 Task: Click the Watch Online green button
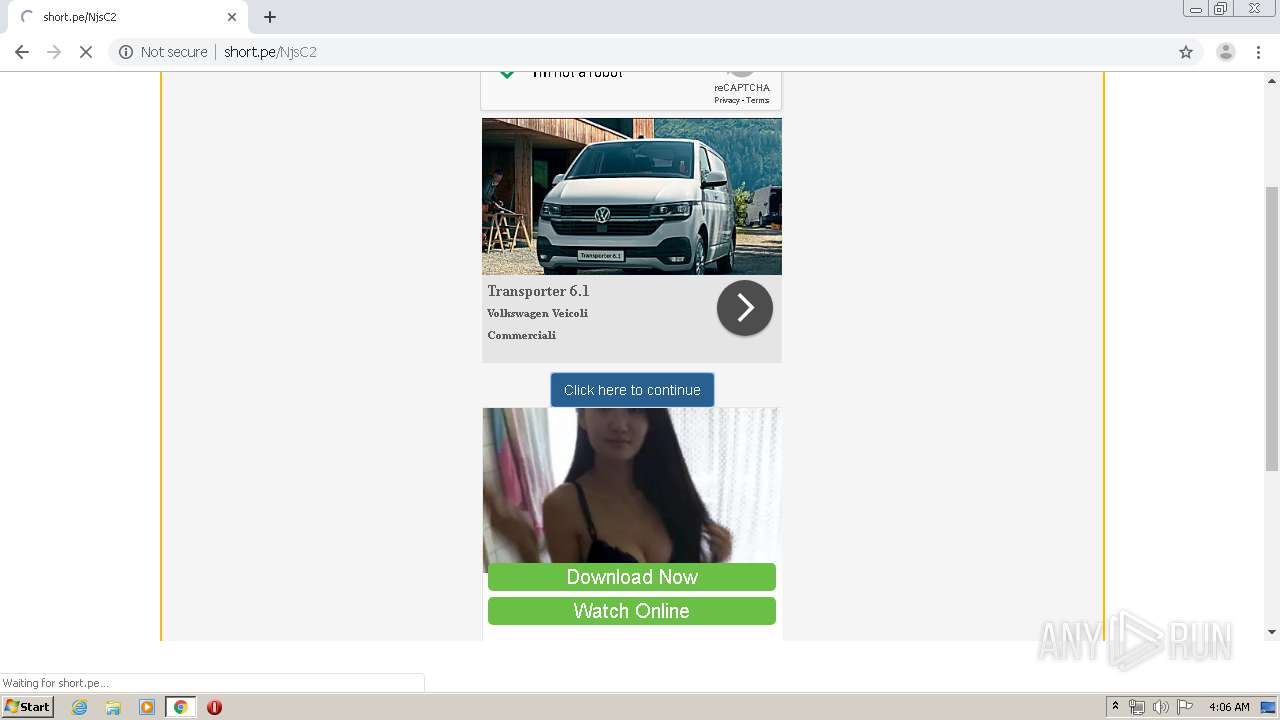632,611
